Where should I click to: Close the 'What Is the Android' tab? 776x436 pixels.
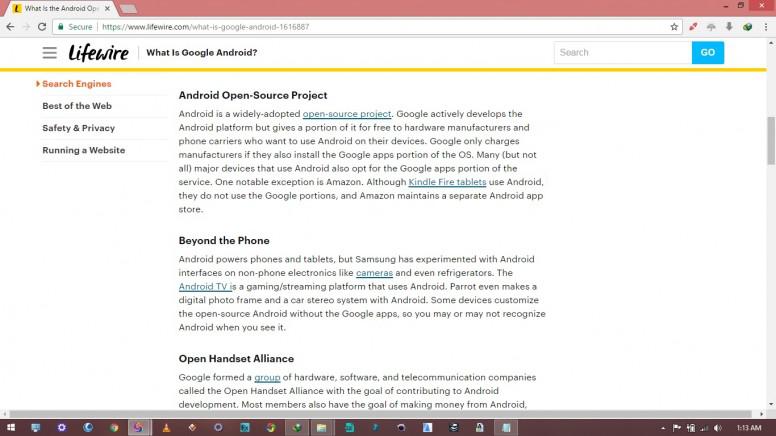pos(107,8)
